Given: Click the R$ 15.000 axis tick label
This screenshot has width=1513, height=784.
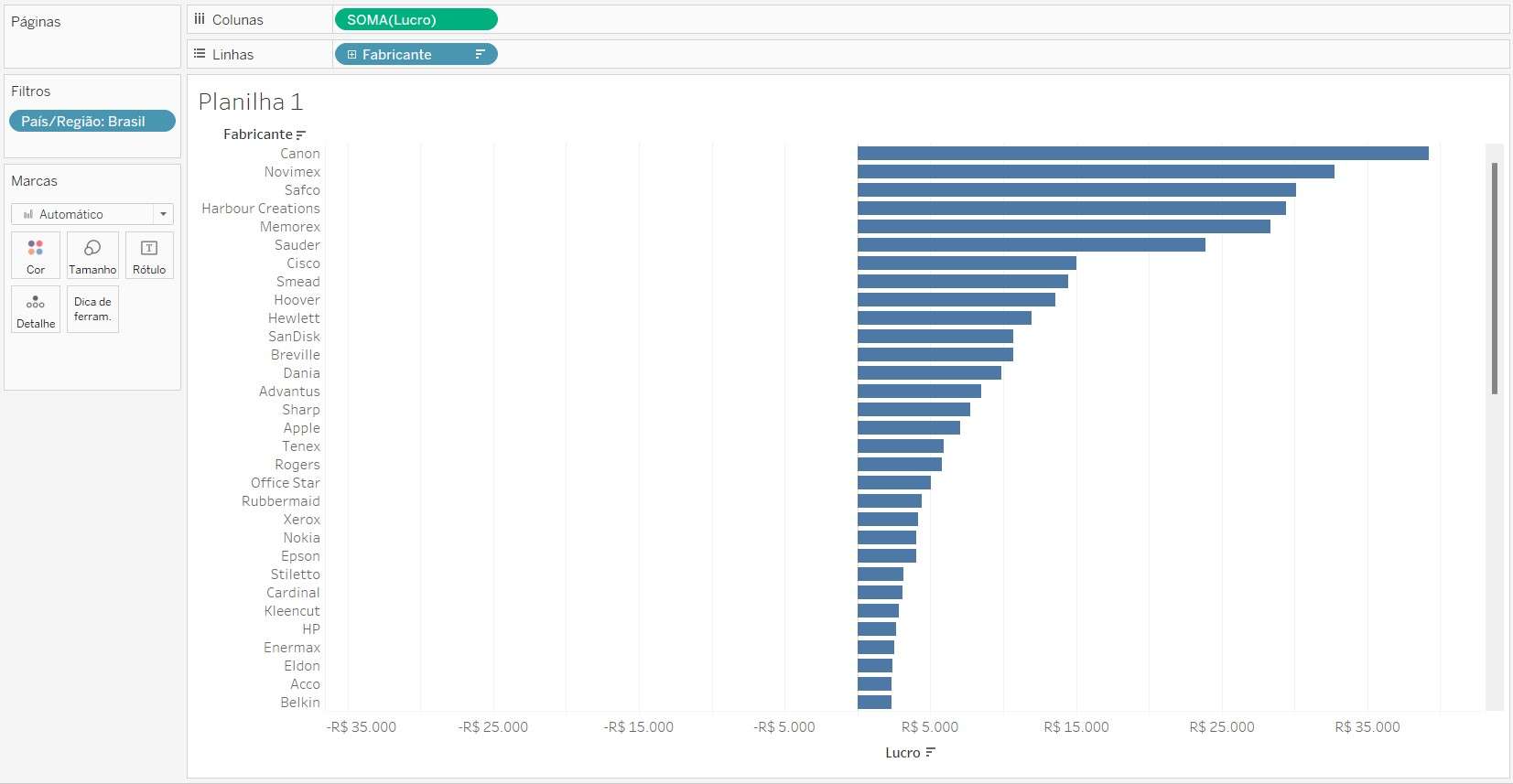Looking at the screenshot, I should [1076, 727].
